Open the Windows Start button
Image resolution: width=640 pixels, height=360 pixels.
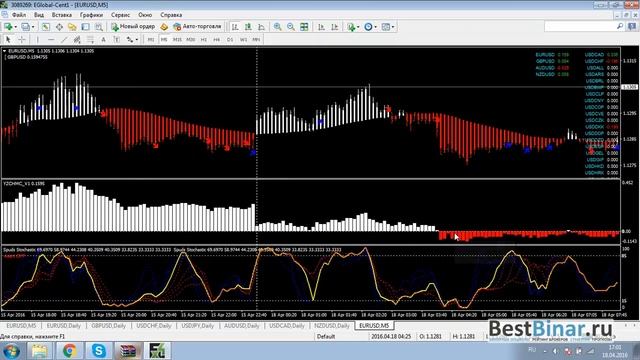point(11,351)
